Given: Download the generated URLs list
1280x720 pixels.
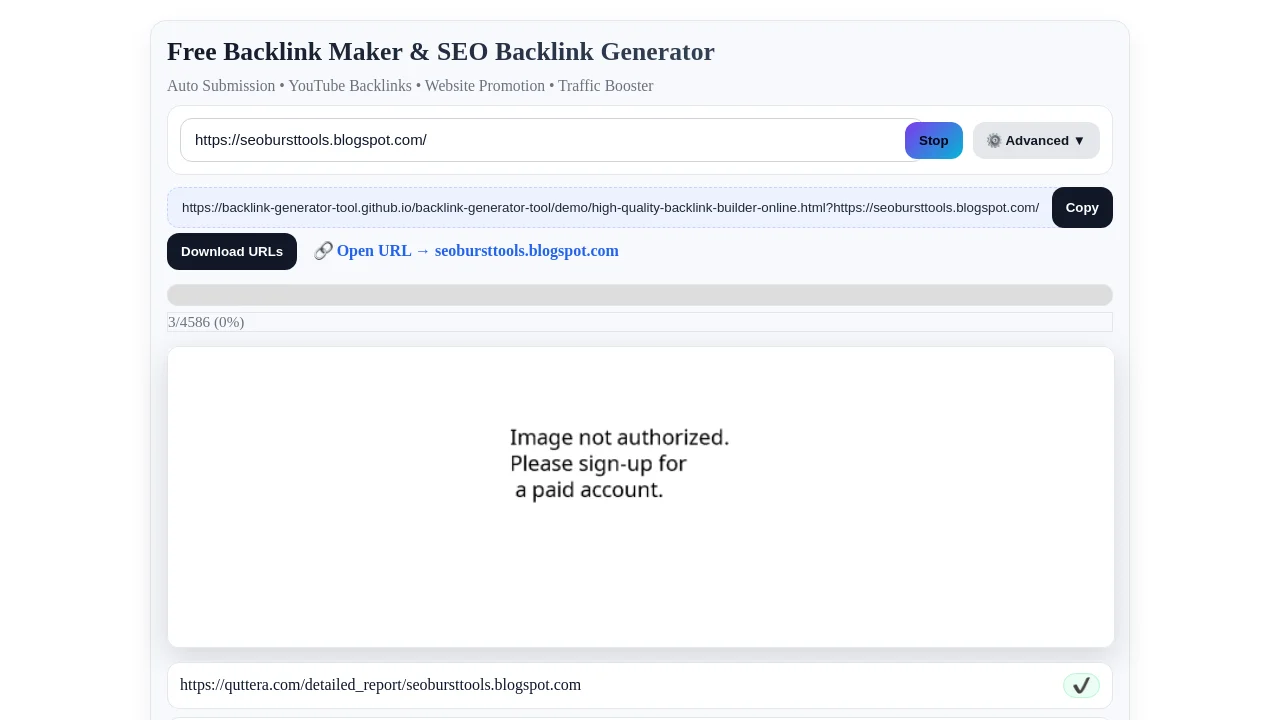Looking at the screenshot, I should pos(232,251).
